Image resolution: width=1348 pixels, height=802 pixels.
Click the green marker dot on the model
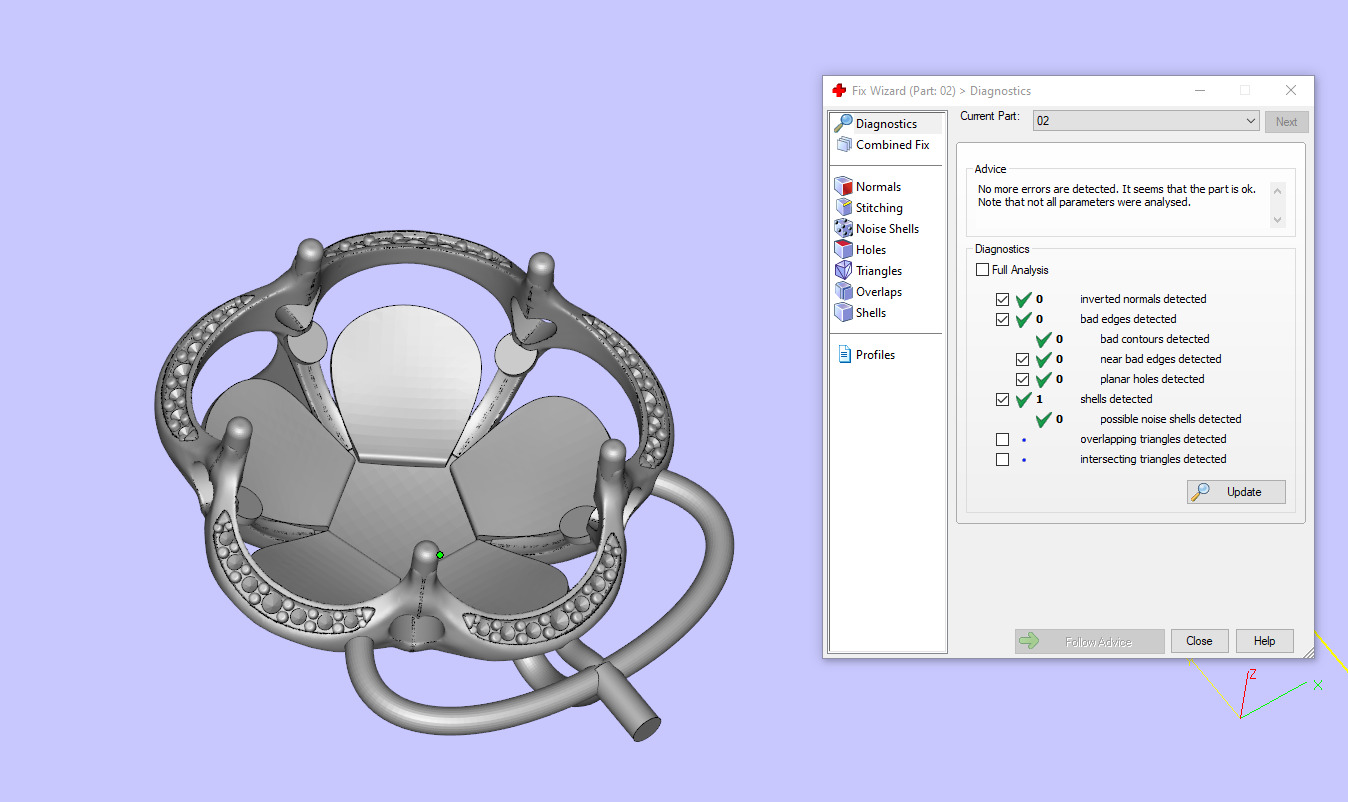click(x=440, y=554)
